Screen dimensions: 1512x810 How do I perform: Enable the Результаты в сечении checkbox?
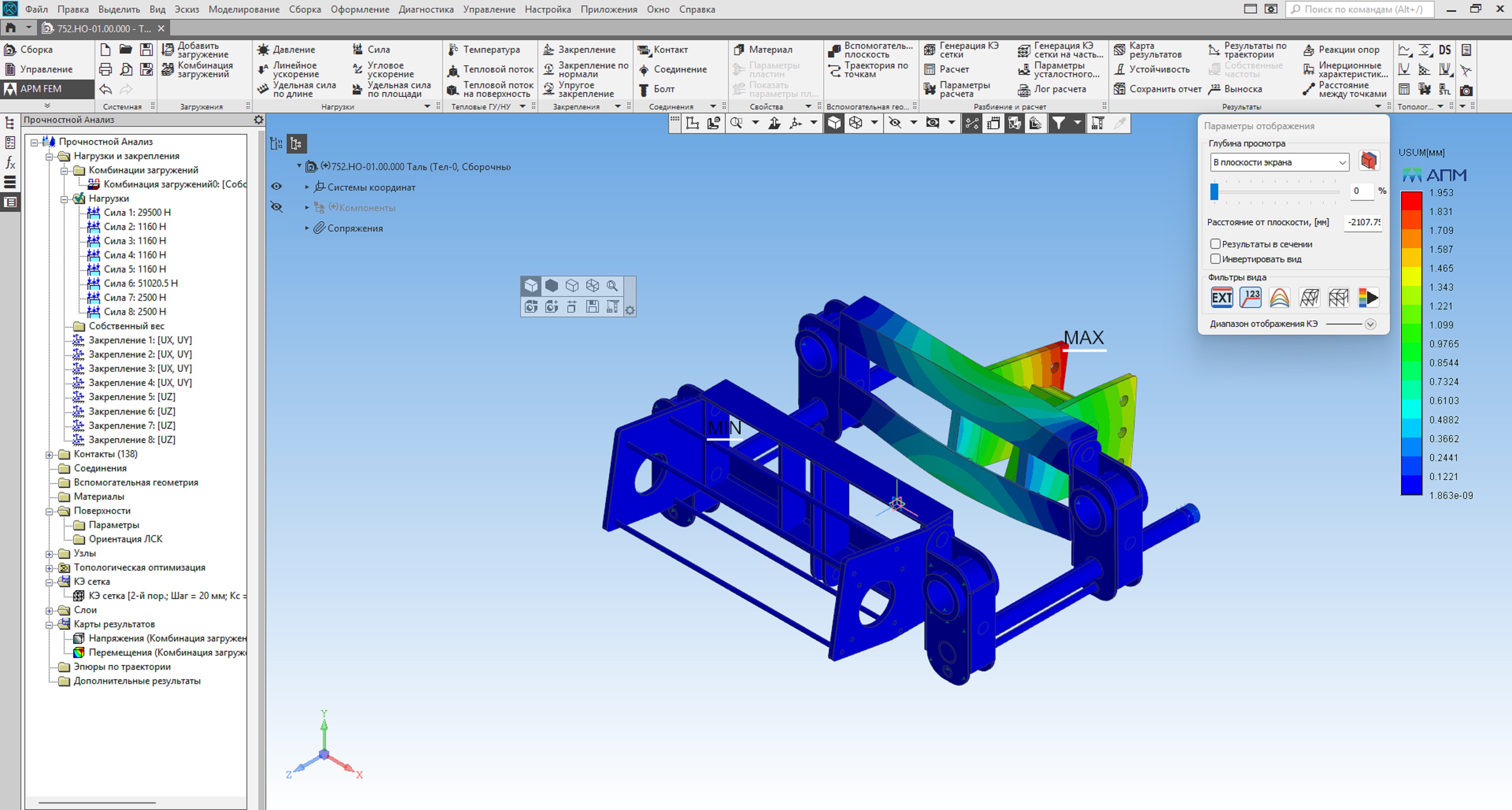(1216, 244)
